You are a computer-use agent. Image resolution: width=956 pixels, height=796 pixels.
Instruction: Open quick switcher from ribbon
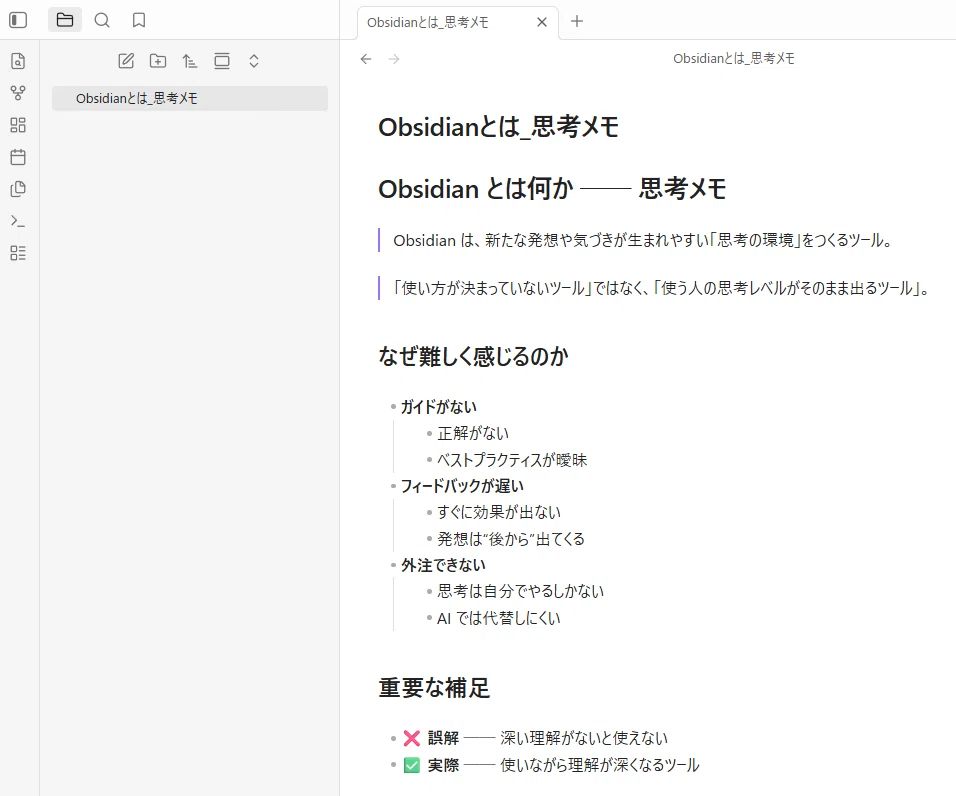[18, 61]
